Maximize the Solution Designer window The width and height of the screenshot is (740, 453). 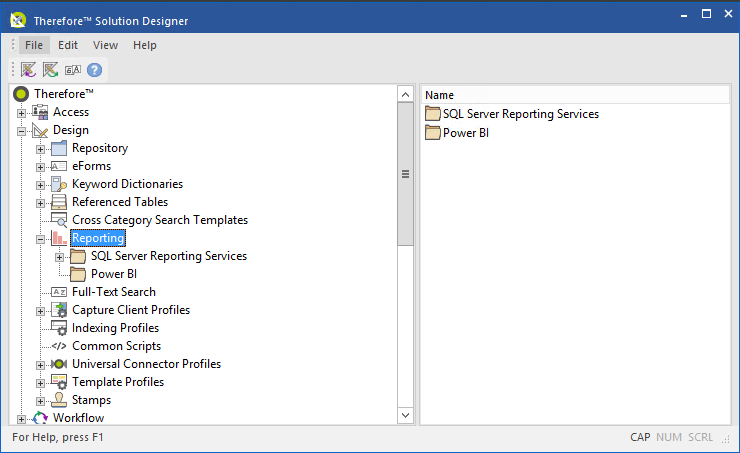point(706,14)
